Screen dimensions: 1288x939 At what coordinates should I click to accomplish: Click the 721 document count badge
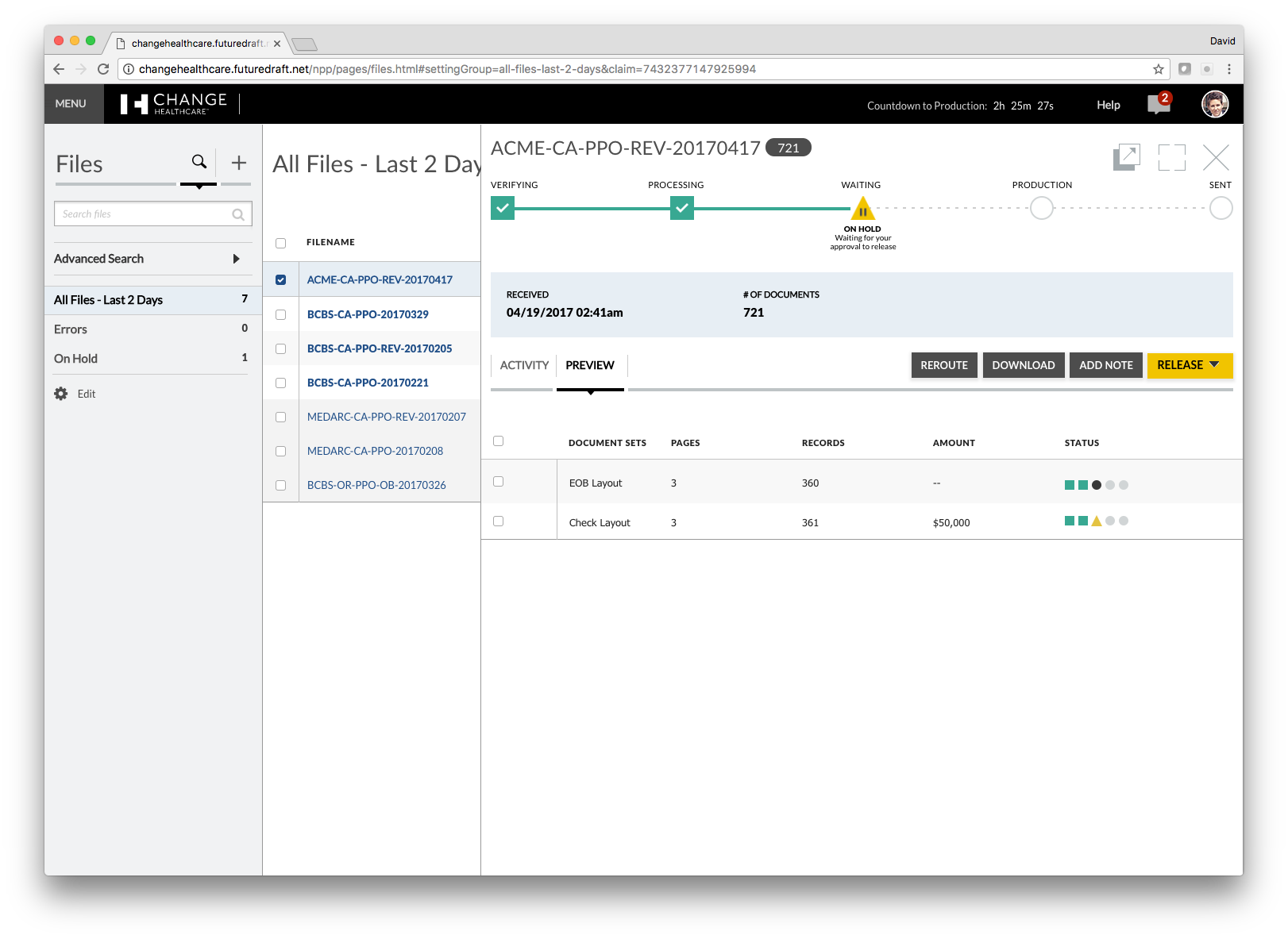coord(789,148)
